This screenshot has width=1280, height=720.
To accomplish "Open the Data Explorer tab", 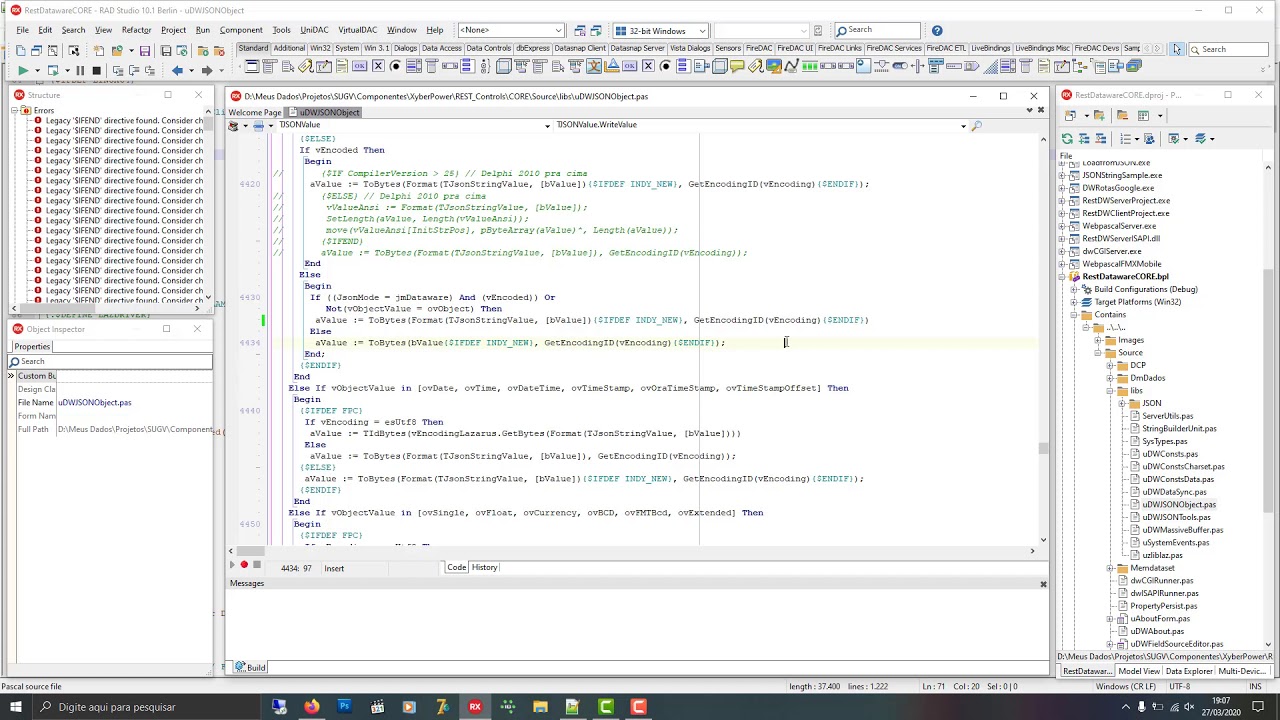I will click(1189, 672).
